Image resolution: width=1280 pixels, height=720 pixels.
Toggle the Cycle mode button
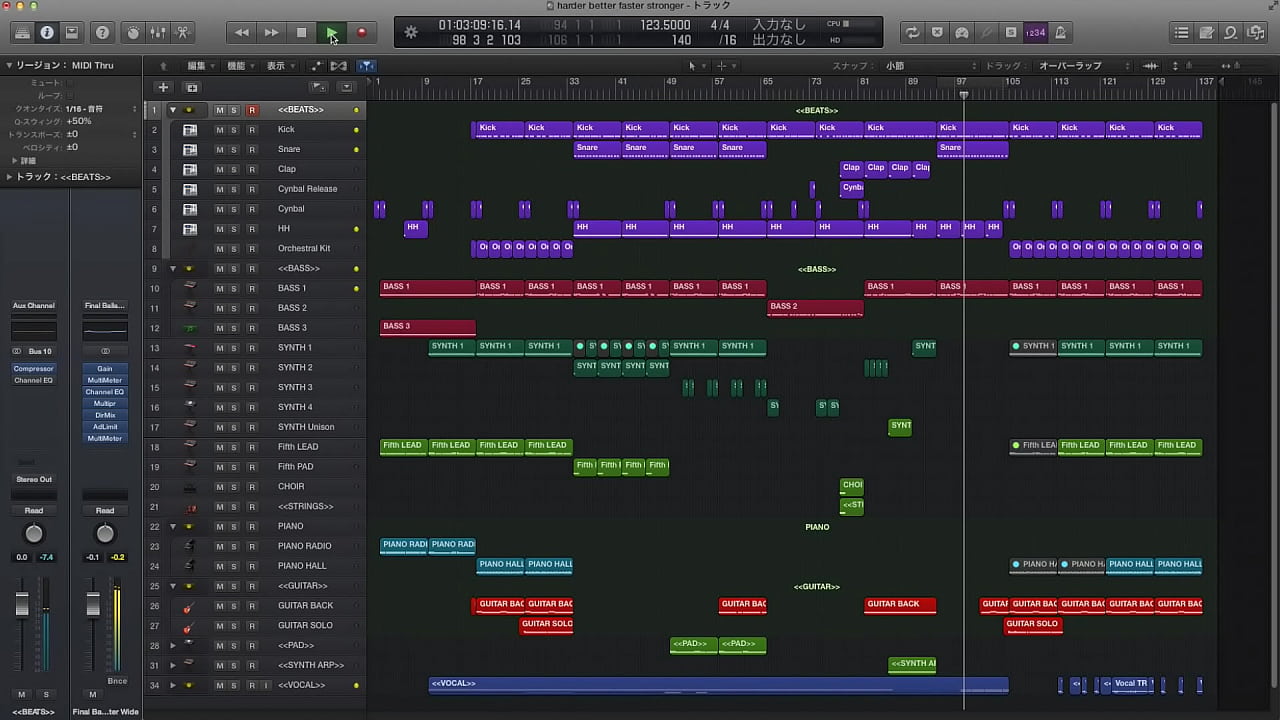tap(912, 32)
